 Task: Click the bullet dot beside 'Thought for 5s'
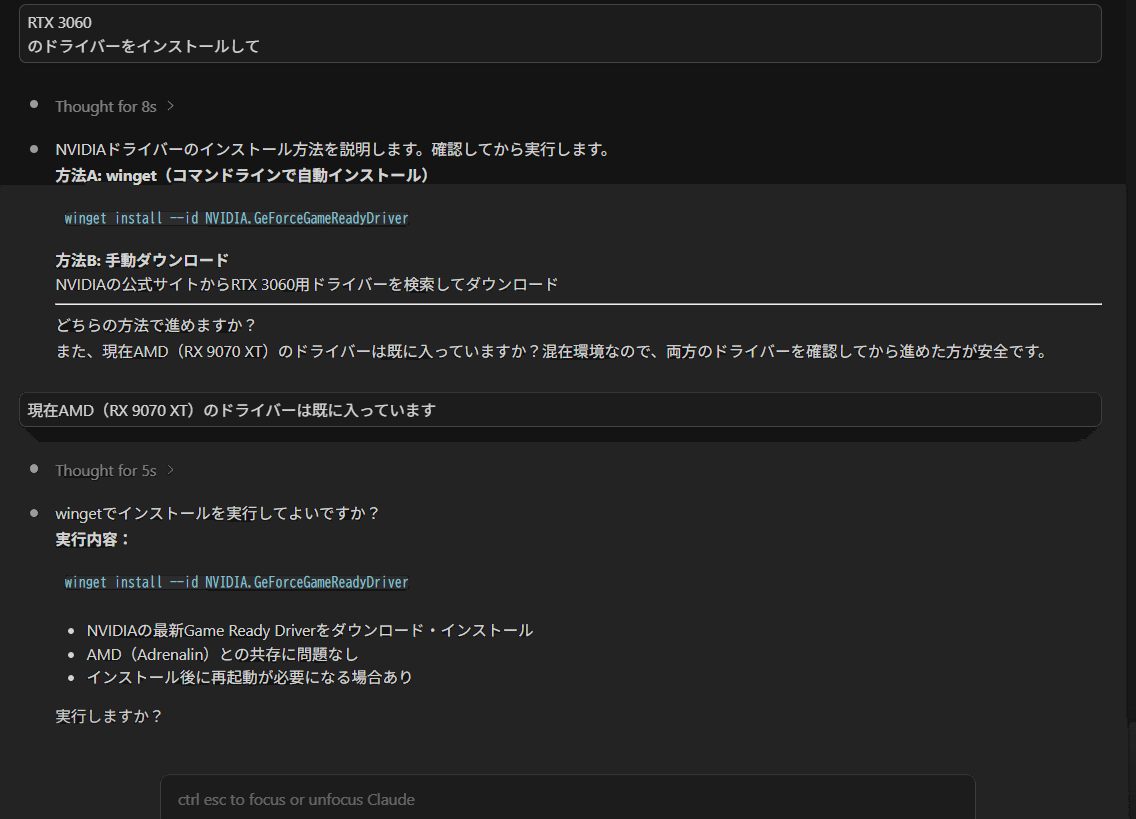pyautogui.click(x=33, y=469)
